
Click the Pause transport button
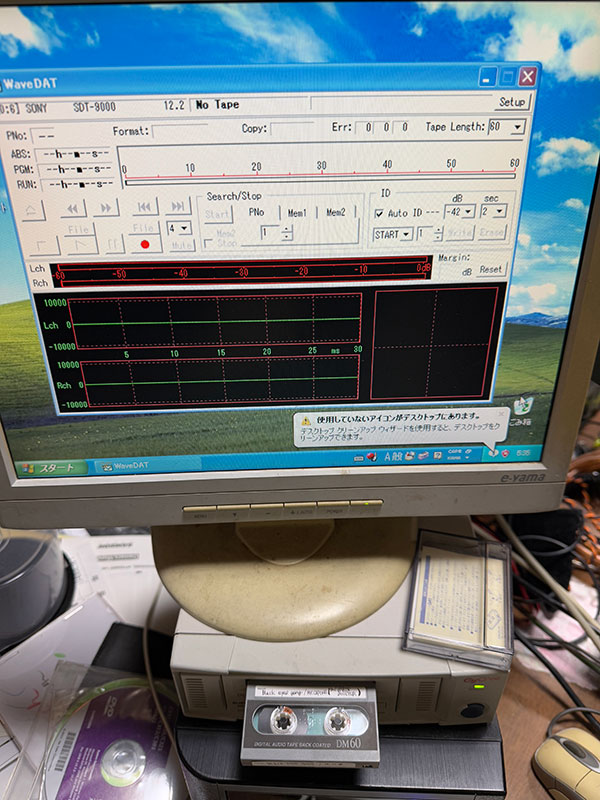point(115,244)
